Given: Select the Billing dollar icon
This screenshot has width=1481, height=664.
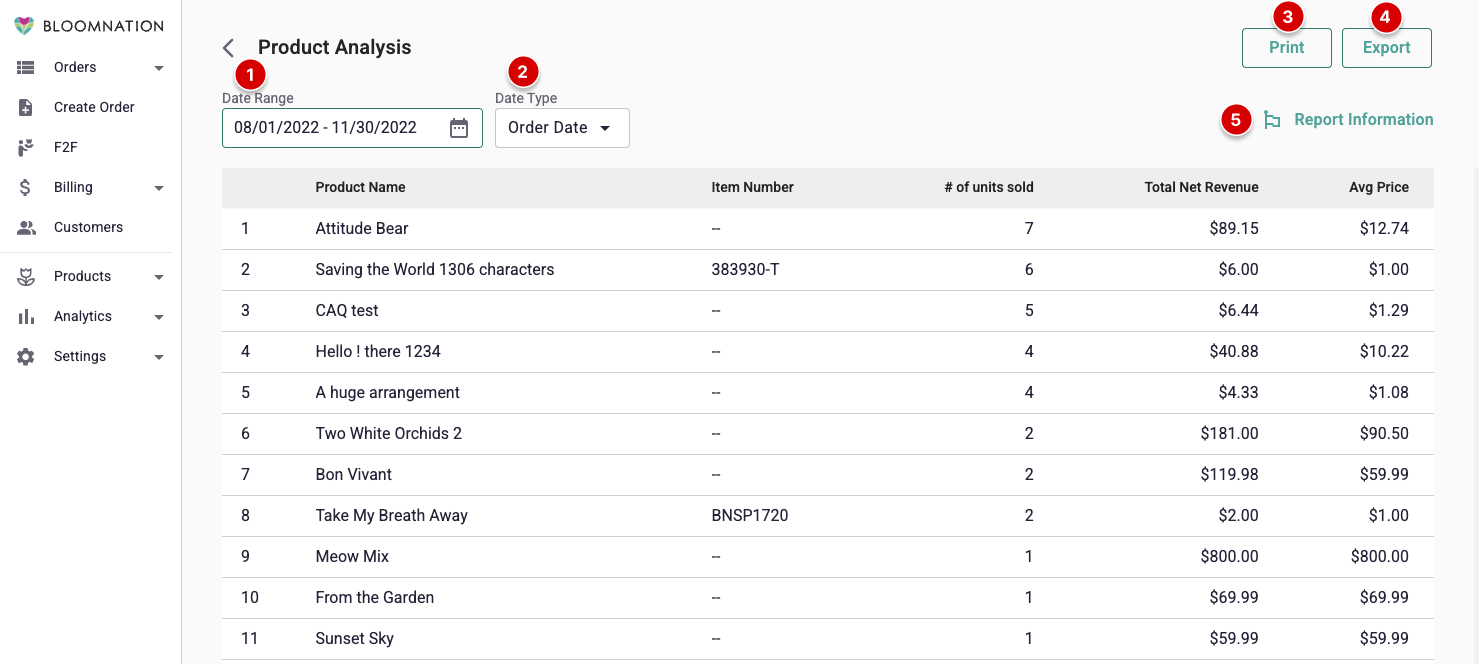Looking at the screenshot, I should (x=27, y=187).
